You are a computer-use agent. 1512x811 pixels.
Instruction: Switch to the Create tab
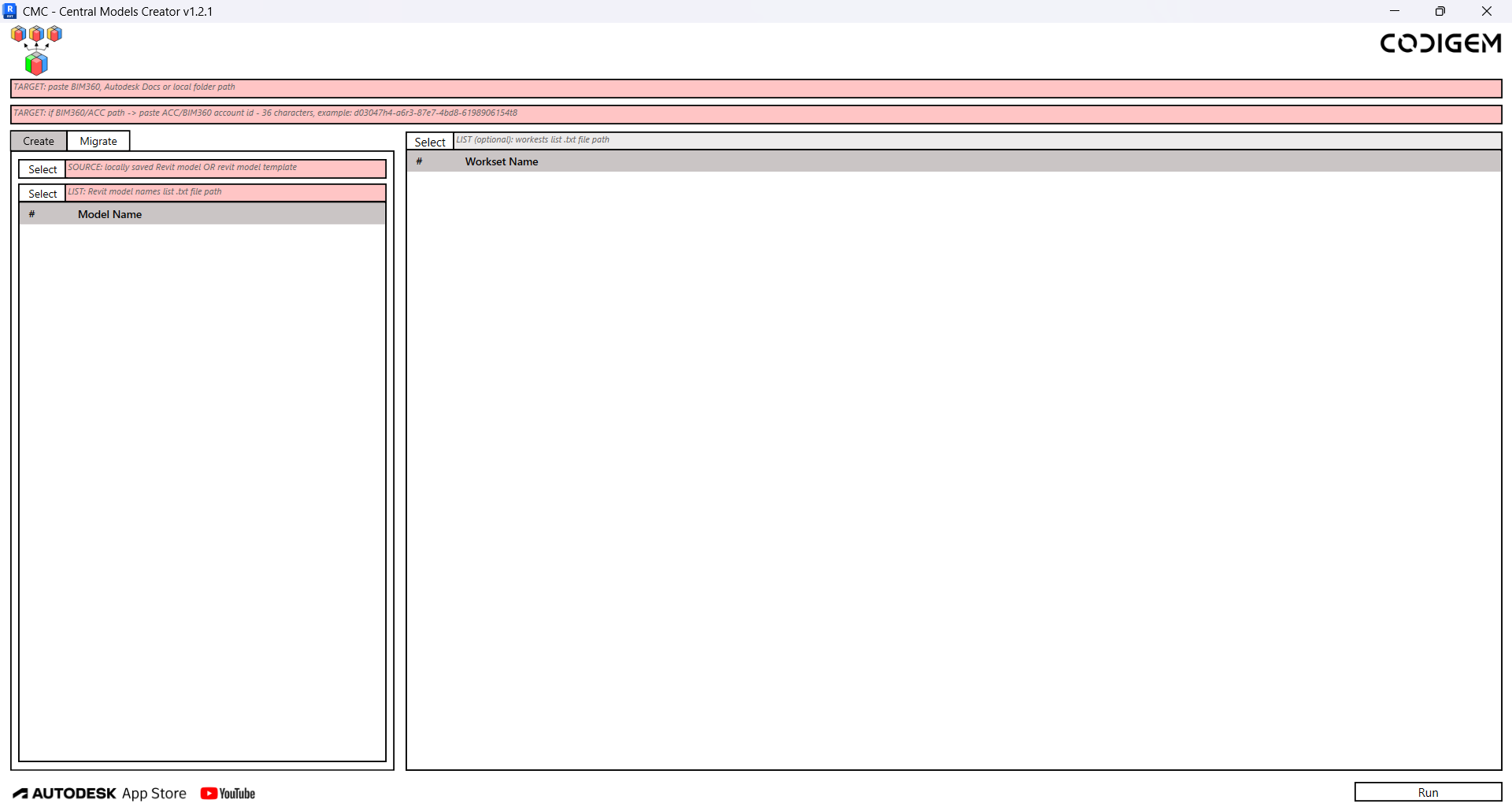[39, 141]
